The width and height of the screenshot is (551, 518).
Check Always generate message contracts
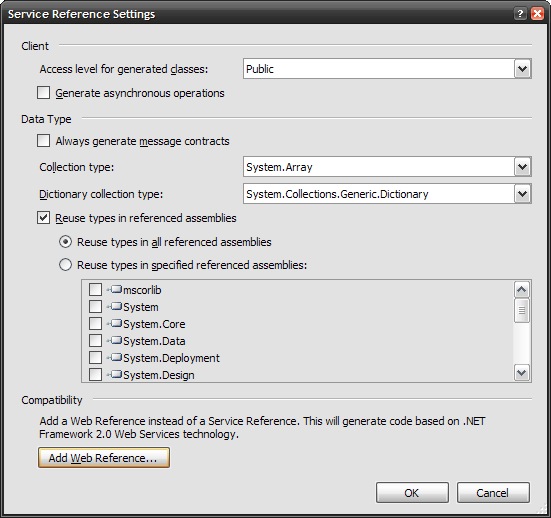tap(44, 141)
